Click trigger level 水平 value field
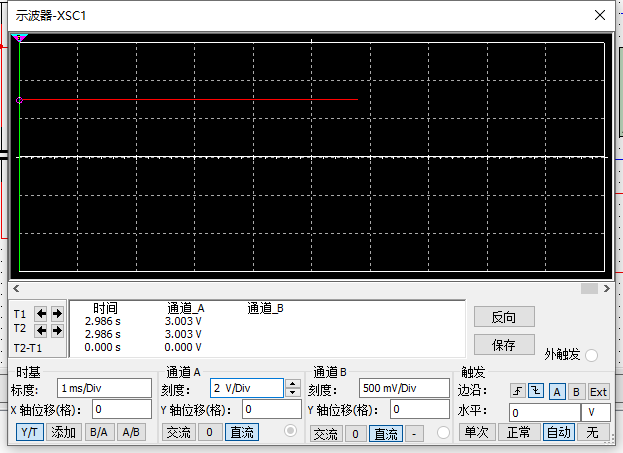Screen dimensions: 623x453 click(x=545, y=412)
